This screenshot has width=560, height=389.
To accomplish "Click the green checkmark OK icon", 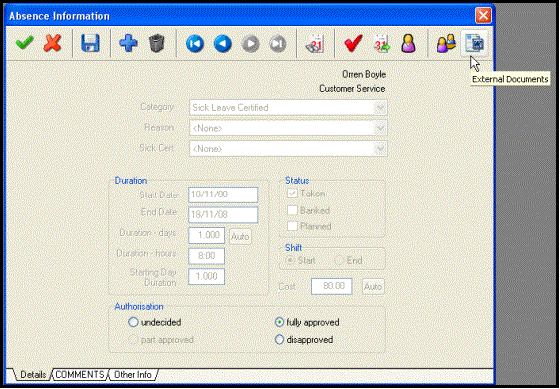I will [x=25, y=43].
